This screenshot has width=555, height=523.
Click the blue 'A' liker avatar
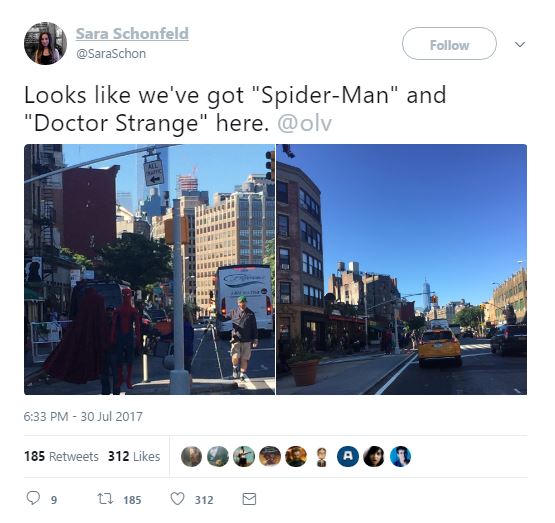348,456
